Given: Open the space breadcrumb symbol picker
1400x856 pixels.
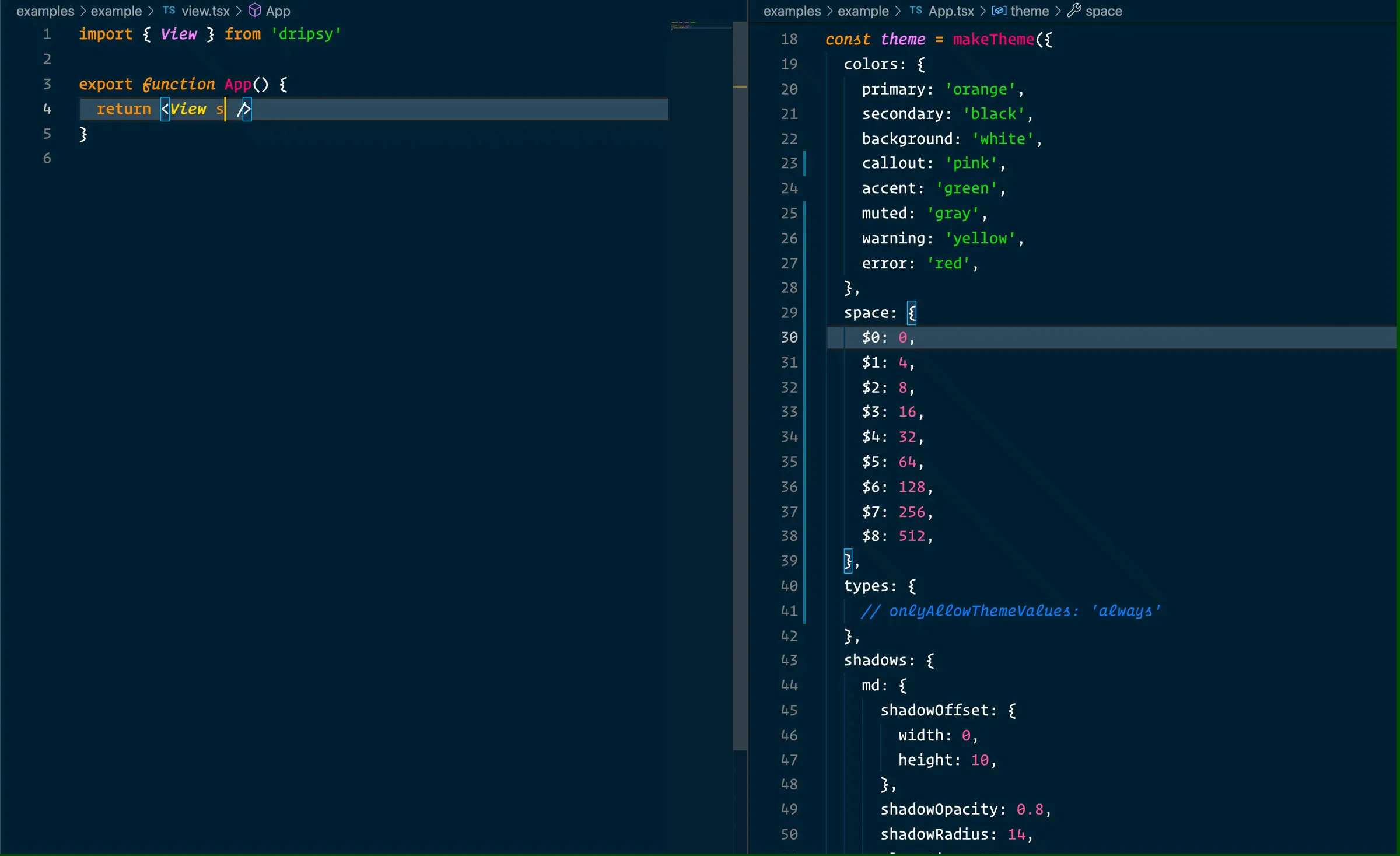Looking at the screenshot, I should [1104, 11].
